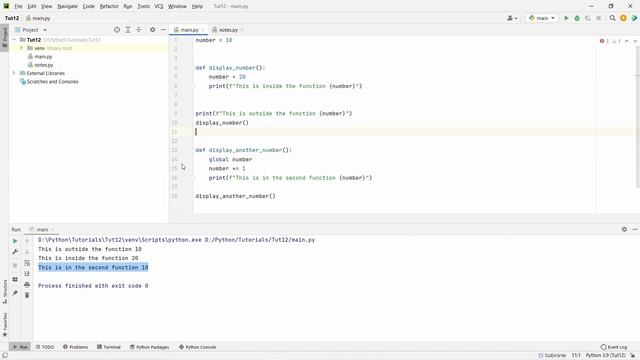Open the Navigate menu

67,6
